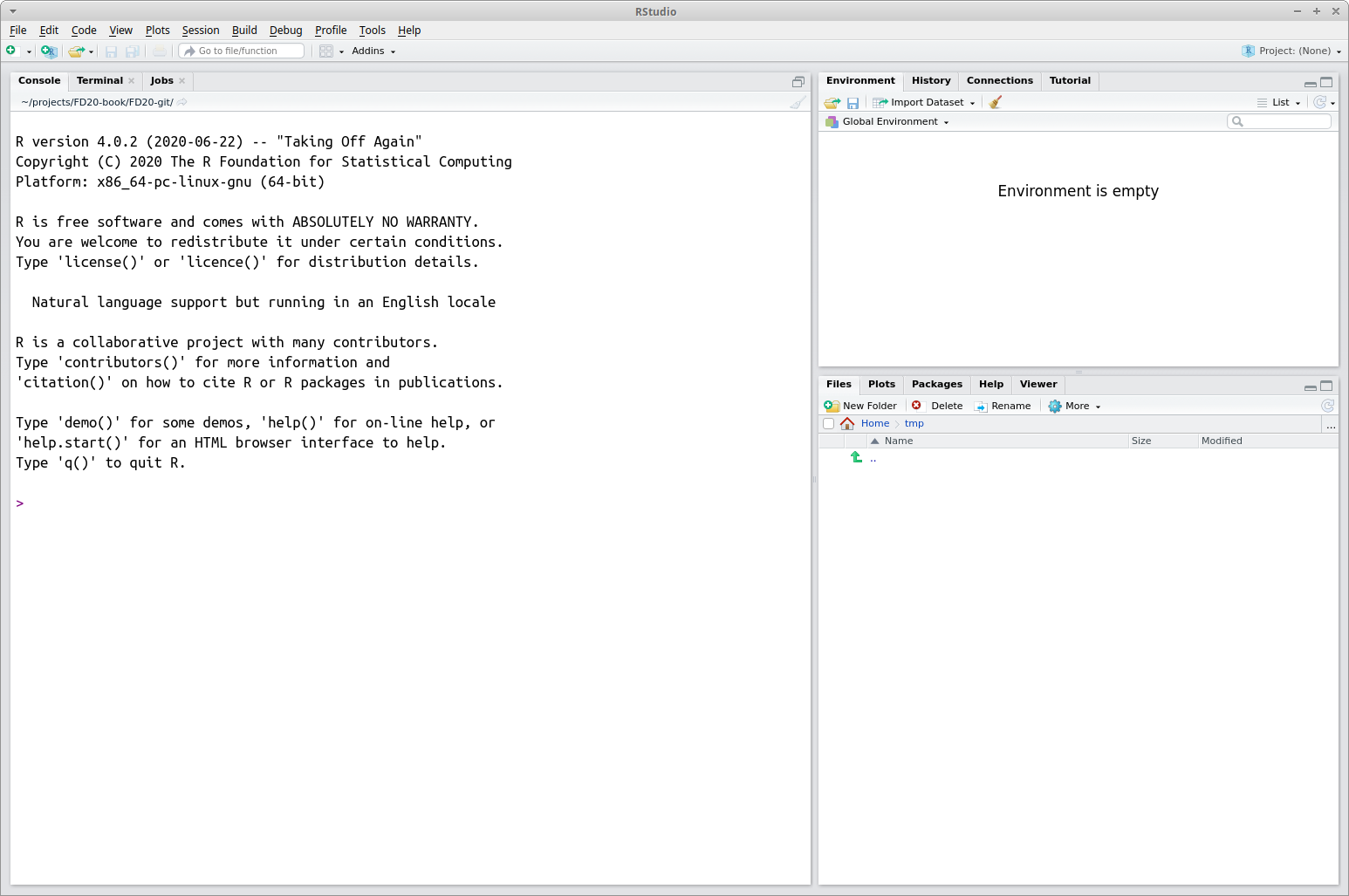Switch to the History tab
The height and width of the screenshot is (896, 1349).
[931, 80]
